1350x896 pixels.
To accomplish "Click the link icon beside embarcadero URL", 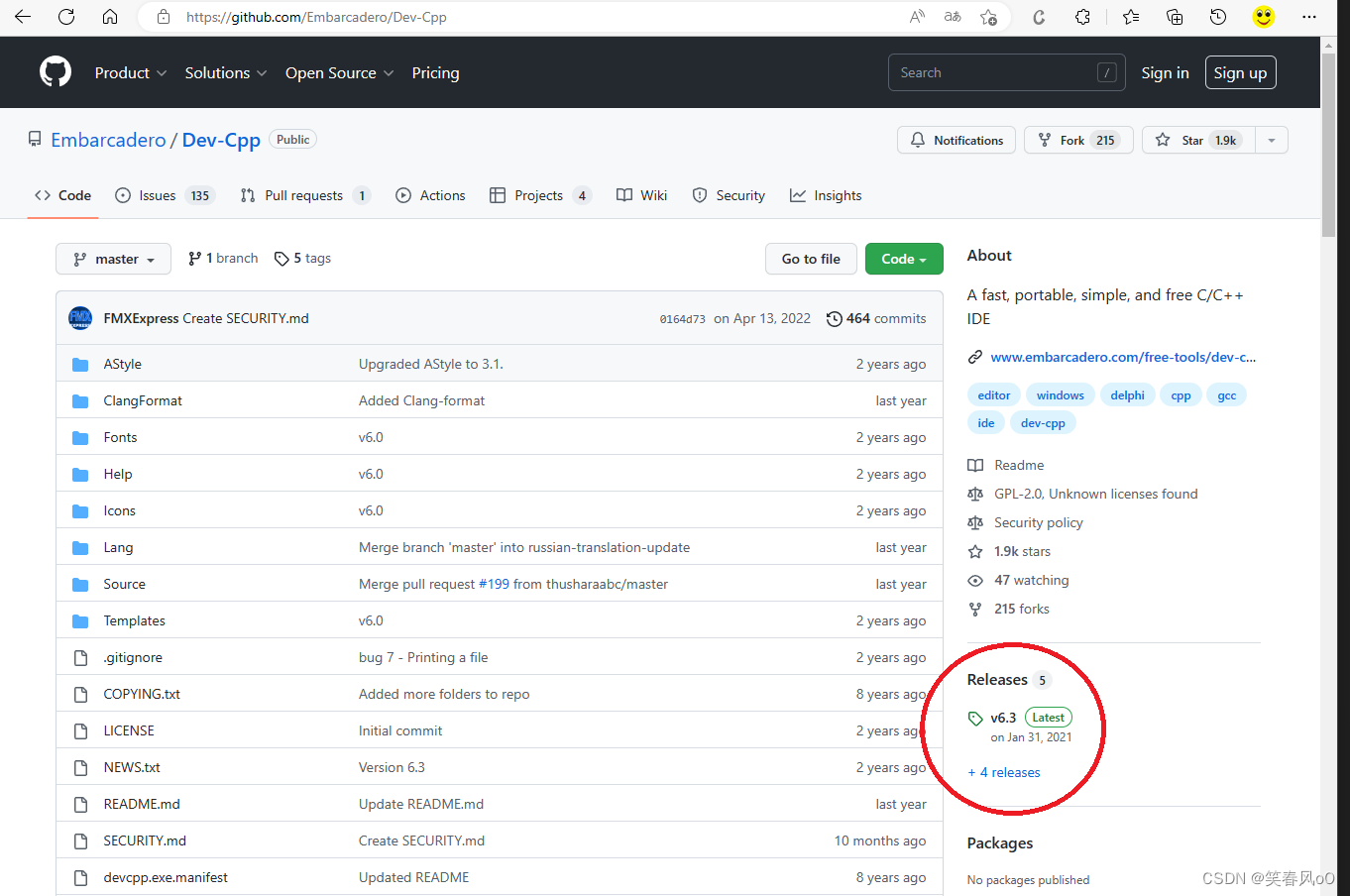I will pos(975,357).
